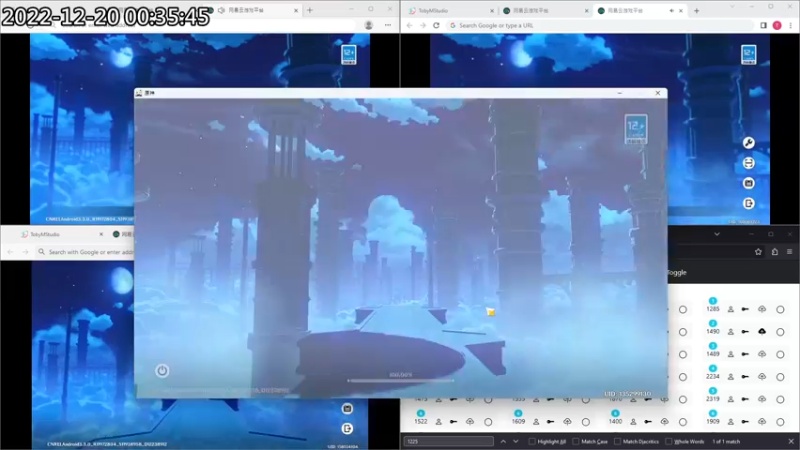Click the UID text in front game window
This screenshot has width=800, height=450.
(x=628, y=394)
